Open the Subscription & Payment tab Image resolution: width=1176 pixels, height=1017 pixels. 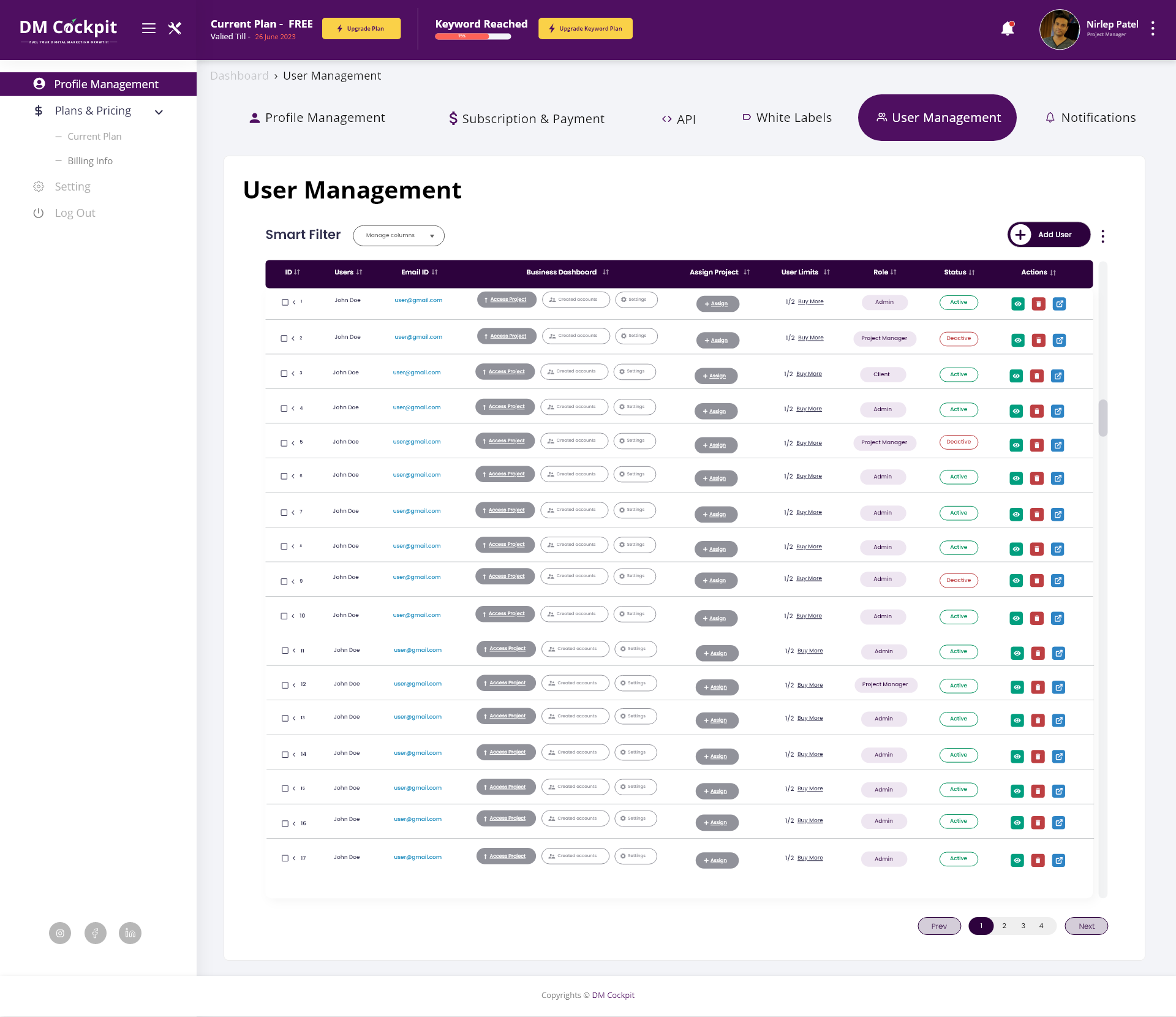(x=527, y=118)
